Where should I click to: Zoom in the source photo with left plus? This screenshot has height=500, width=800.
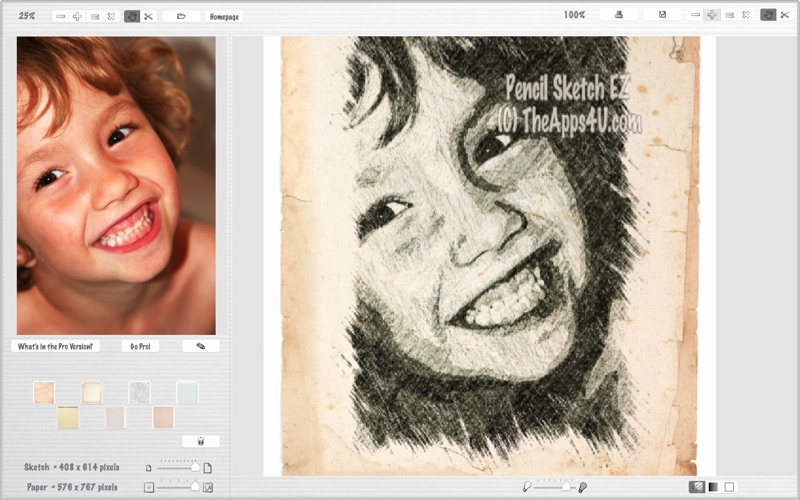pyautogui.click(x=78, y=16)
